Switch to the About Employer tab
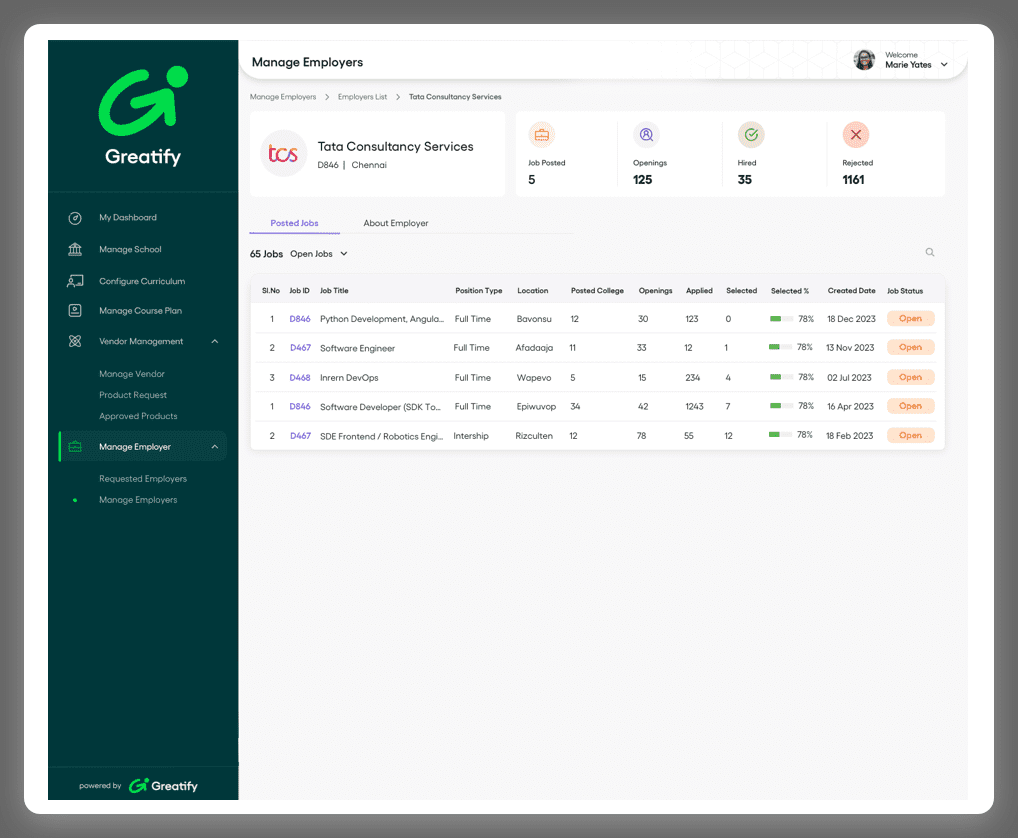This screenshot has height=838, width=1018. coord(395,223)
